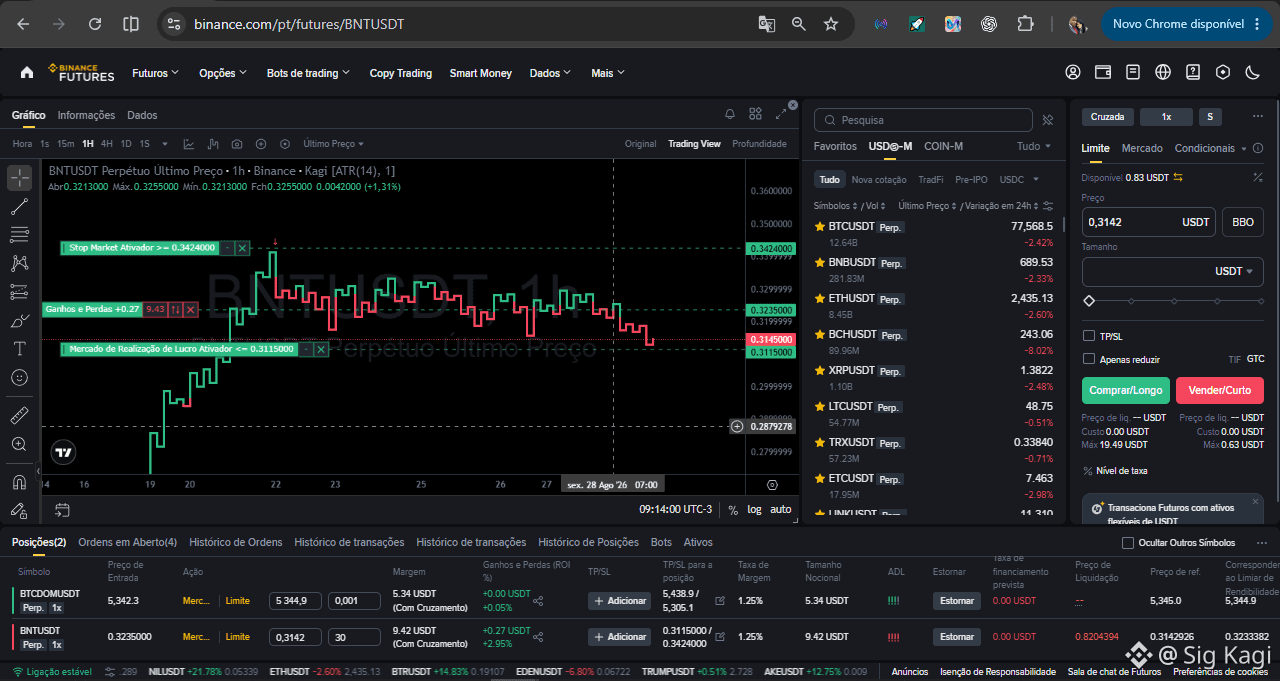Viewport: 1280px width, 681px height.
Task: Open the pattern drawing tools
Action: pos(19,264)
